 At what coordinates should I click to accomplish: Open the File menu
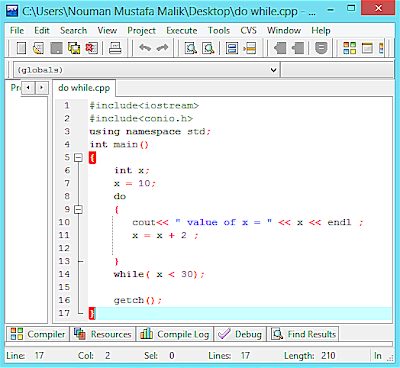(17, 30)
